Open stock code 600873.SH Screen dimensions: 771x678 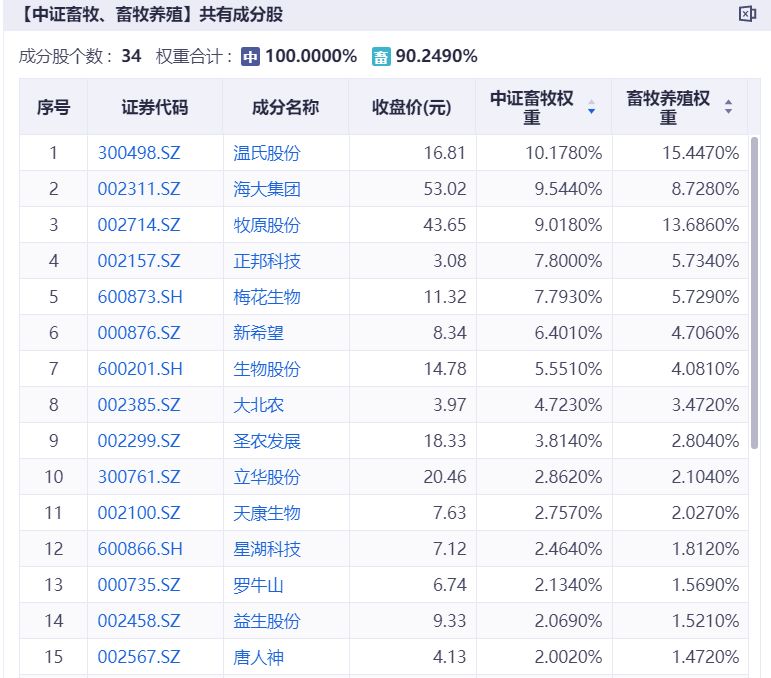141,297
